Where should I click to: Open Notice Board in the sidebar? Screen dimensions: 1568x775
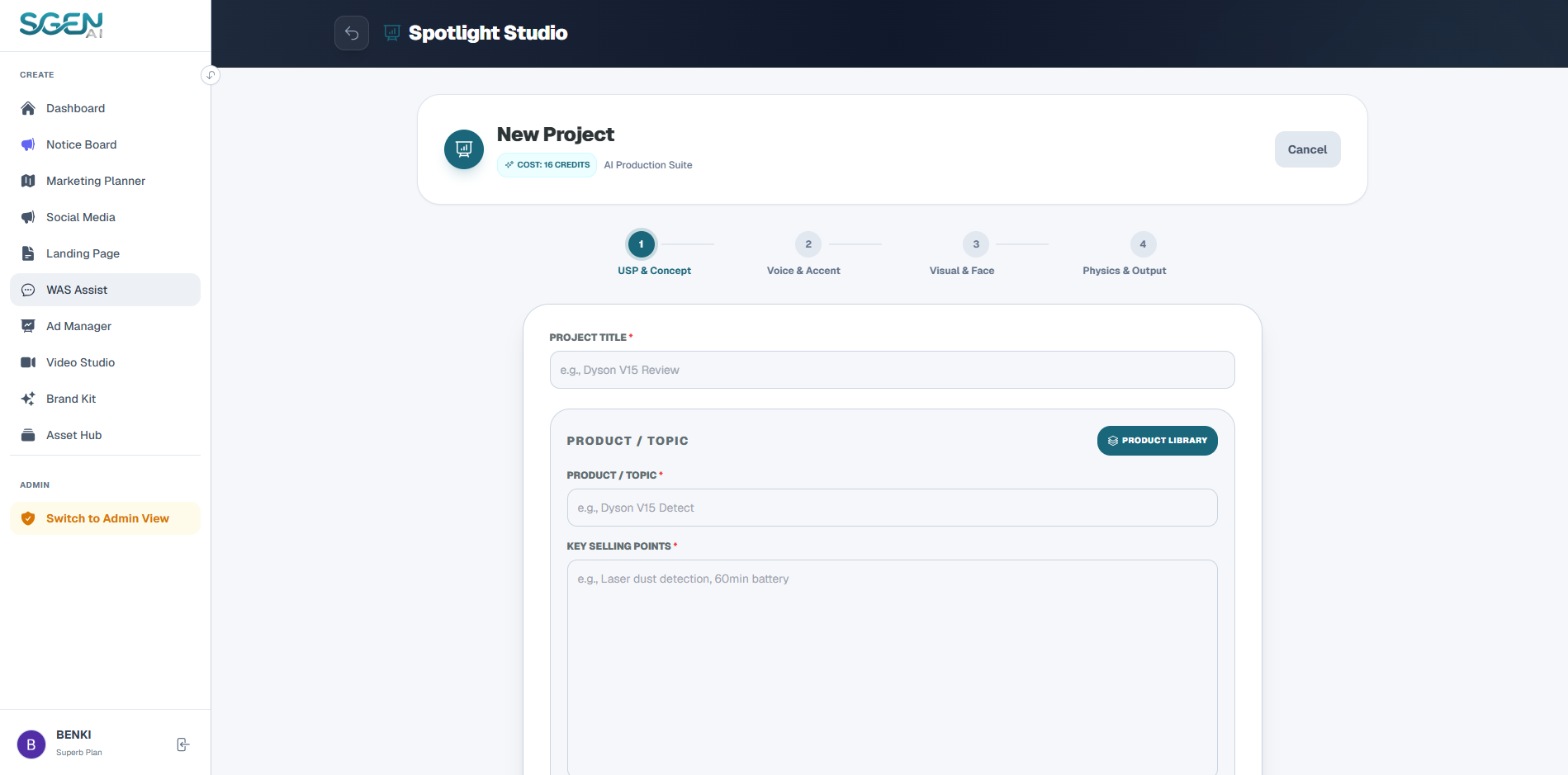click(105, 144)
